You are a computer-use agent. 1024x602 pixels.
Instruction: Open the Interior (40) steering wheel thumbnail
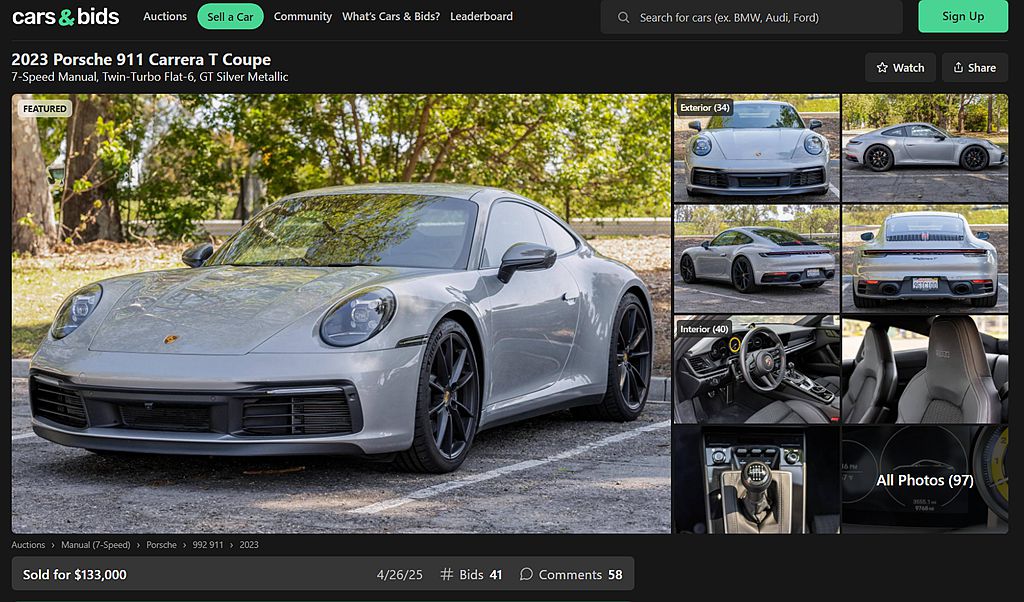point(756,370)
